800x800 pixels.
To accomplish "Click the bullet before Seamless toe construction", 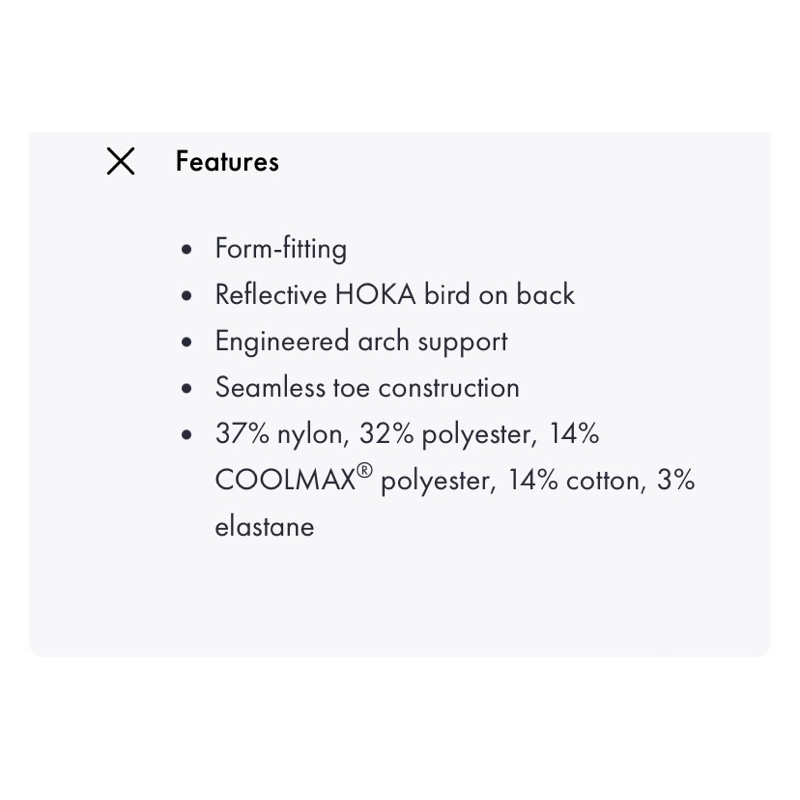I will (x=187, y=388).
